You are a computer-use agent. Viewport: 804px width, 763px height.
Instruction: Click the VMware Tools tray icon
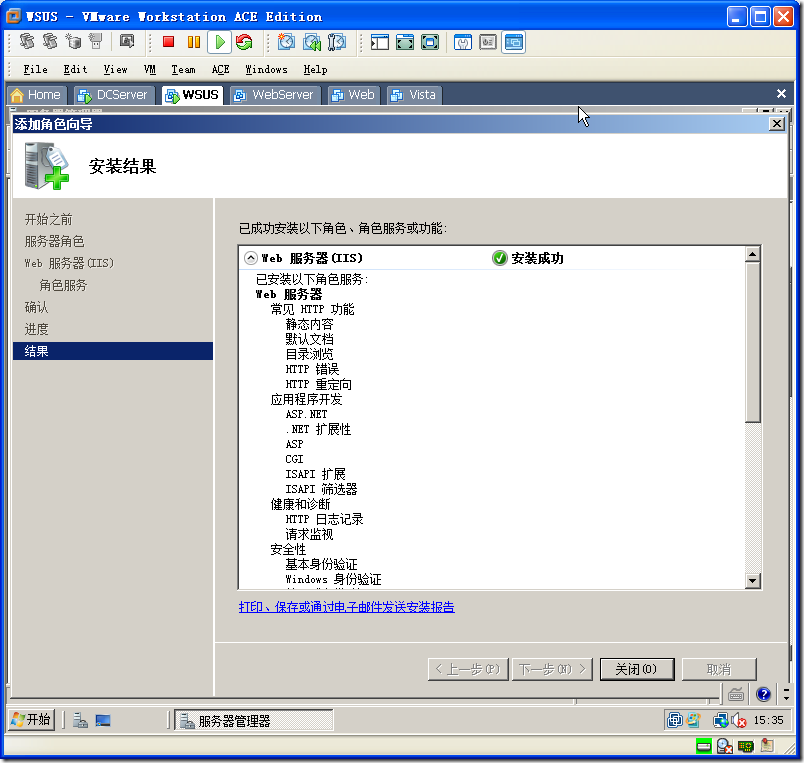click(675, 720)
